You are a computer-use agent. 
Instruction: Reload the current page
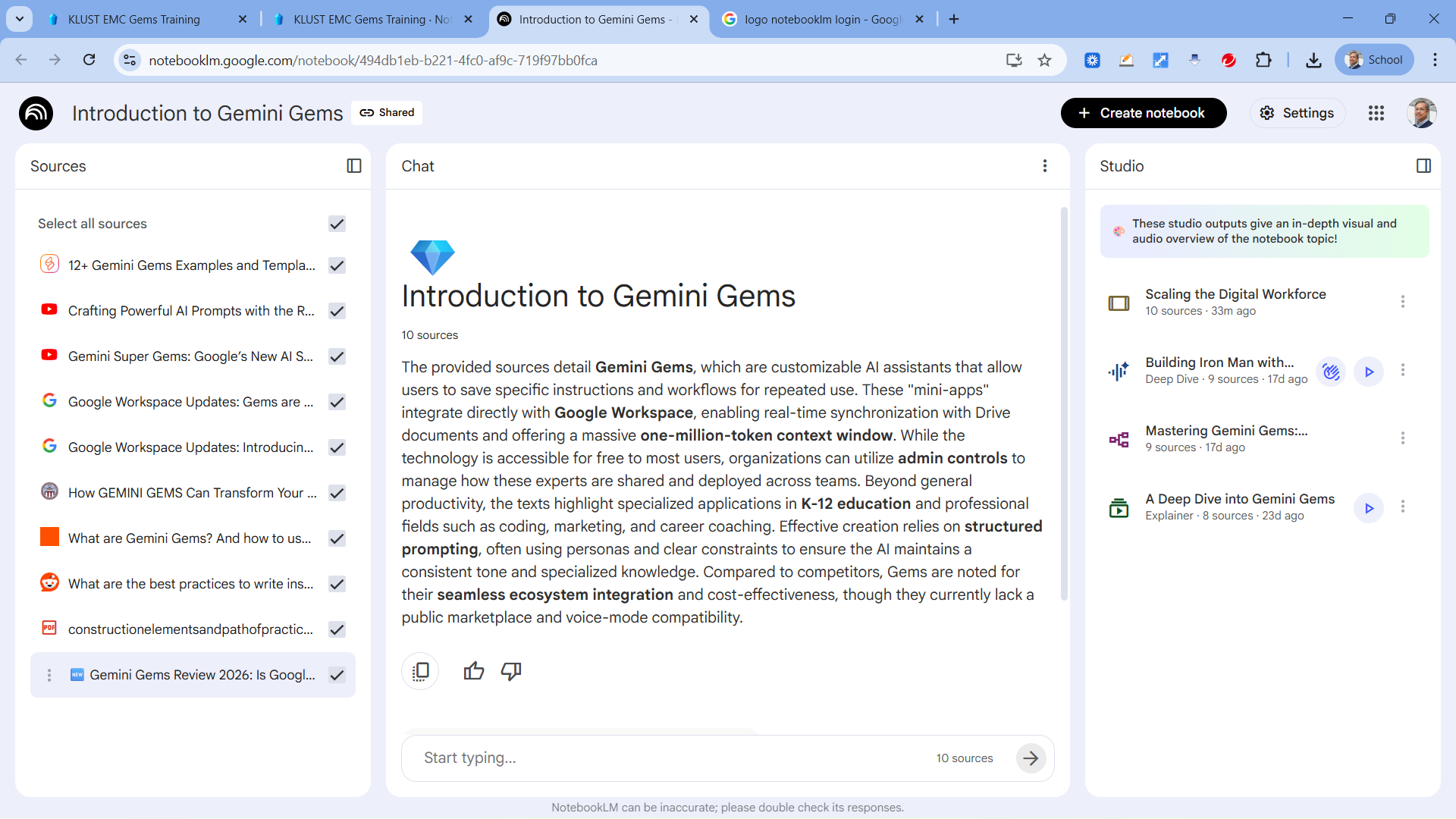coord(89,60)
